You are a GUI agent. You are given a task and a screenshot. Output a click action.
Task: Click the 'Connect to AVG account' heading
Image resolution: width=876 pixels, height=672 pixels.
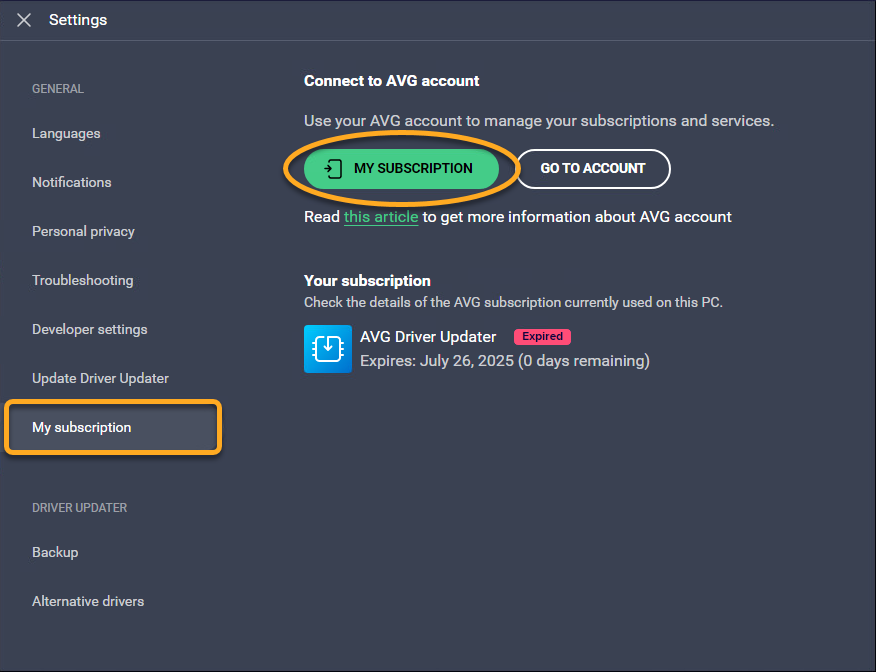391,81
